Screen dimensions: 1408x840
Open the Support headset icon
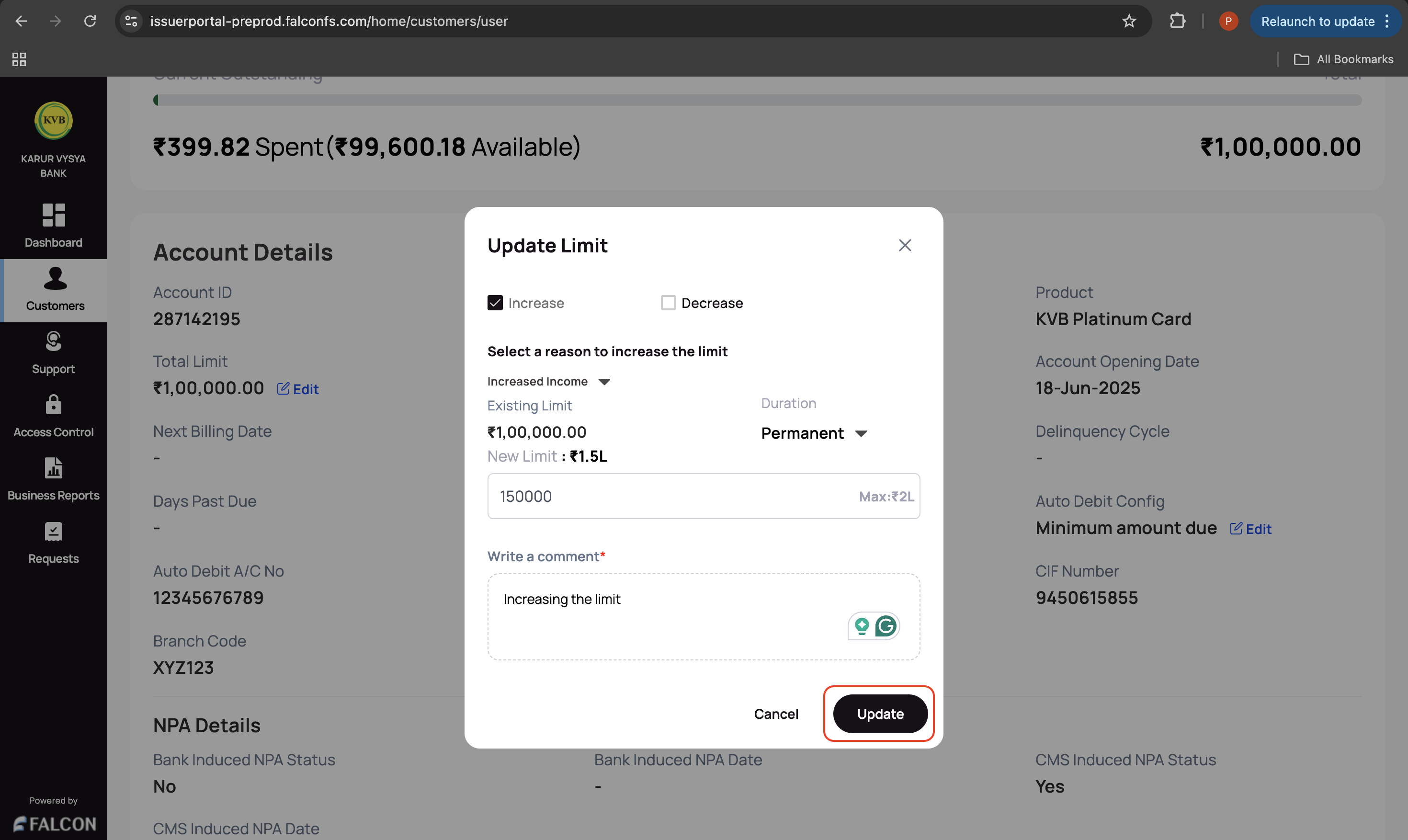click(54, 341)
